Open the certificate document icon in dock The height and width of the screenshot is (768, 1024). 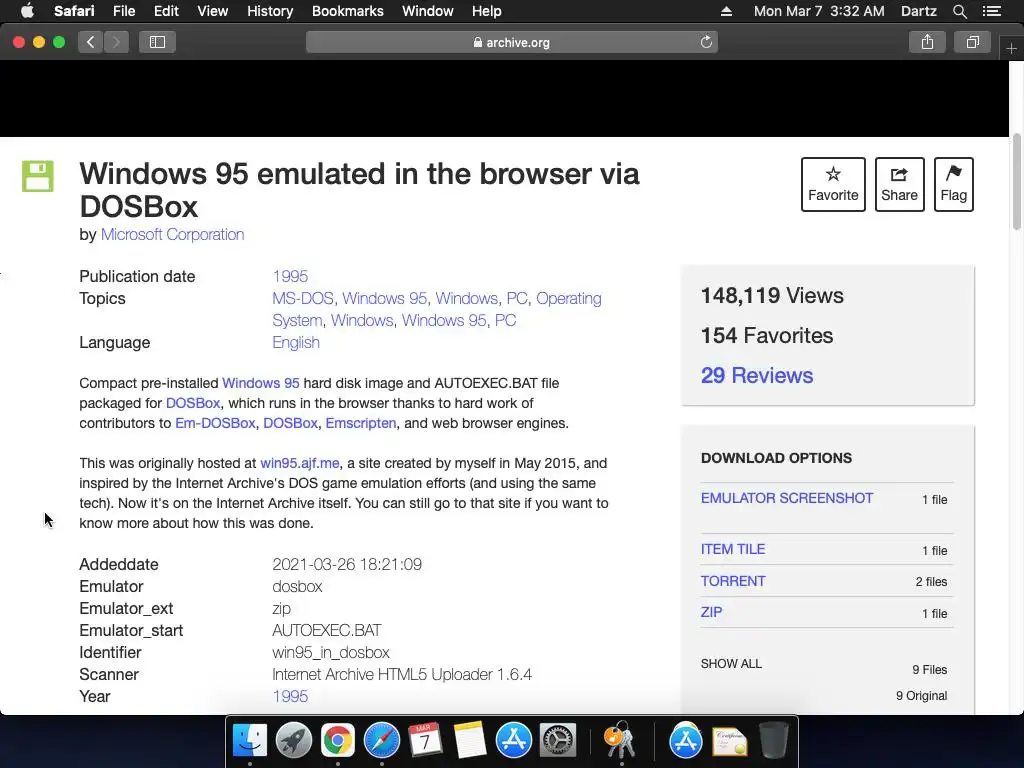pyautogui.click(x=729, y=741)
